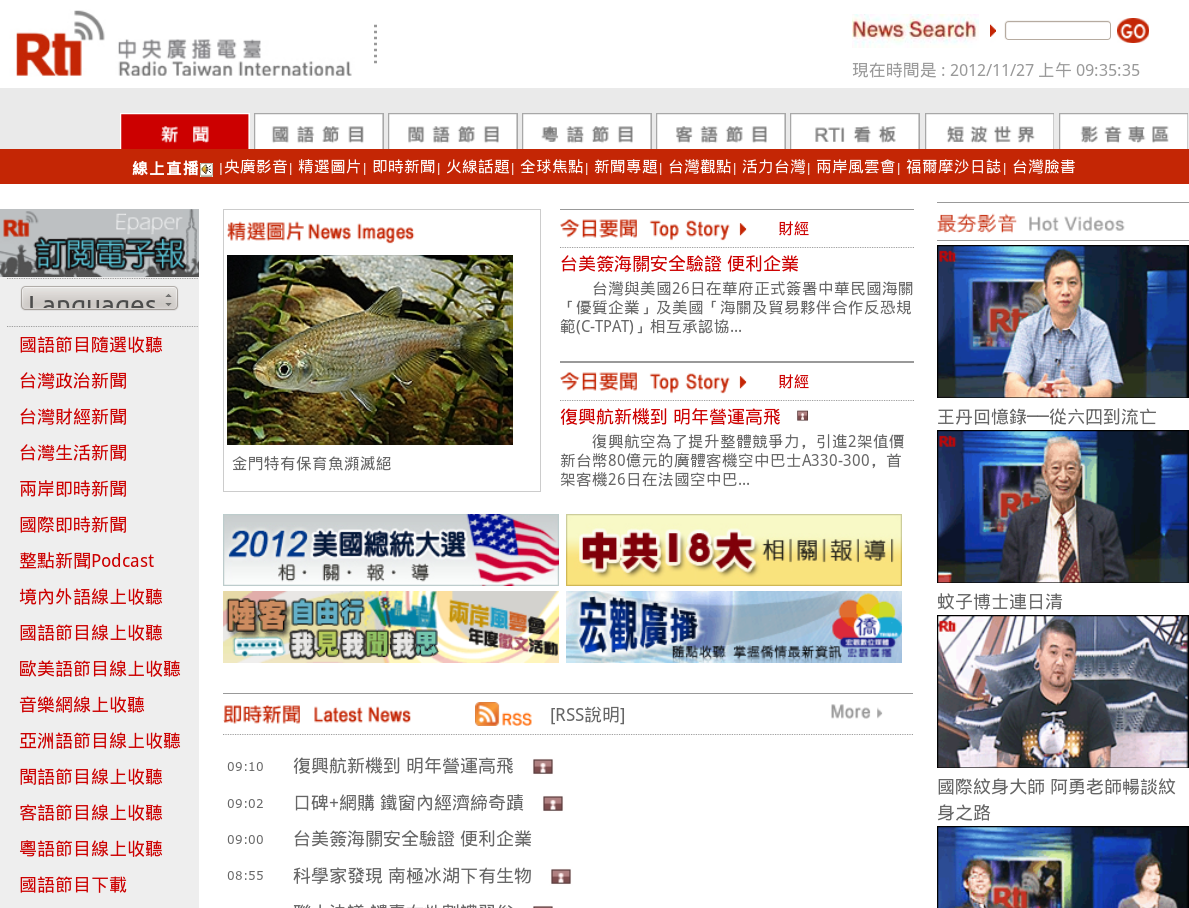Open 央廣影音 in the red submenu

(x=256, y=167)
